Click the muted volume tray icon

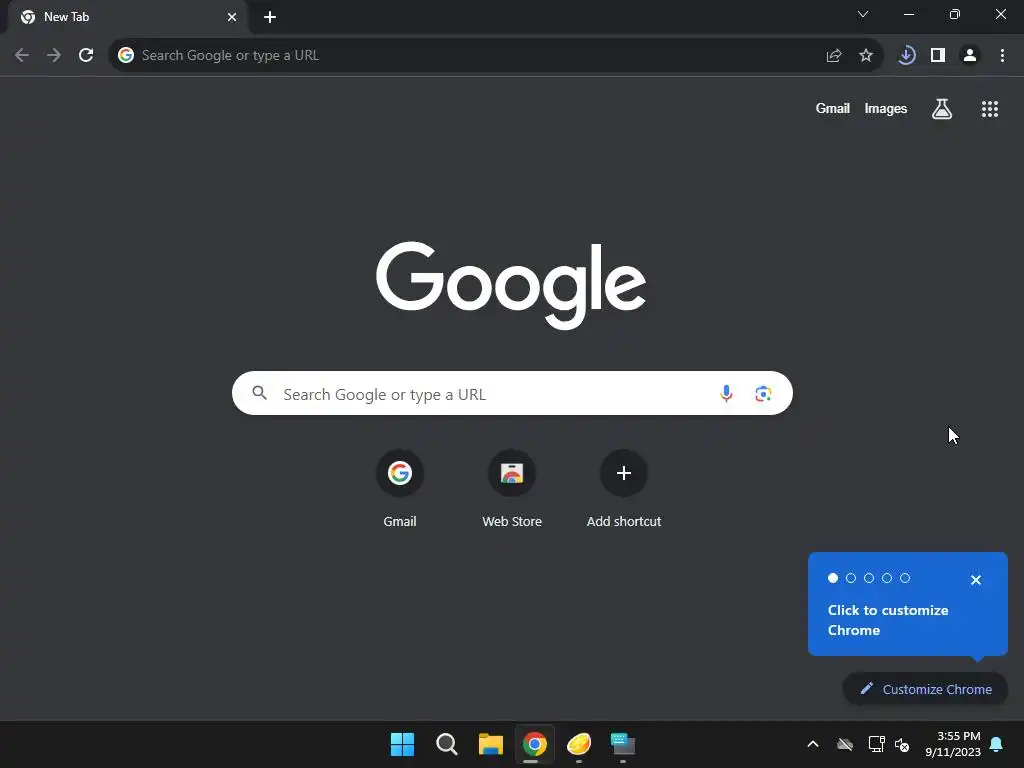point(902,744)
